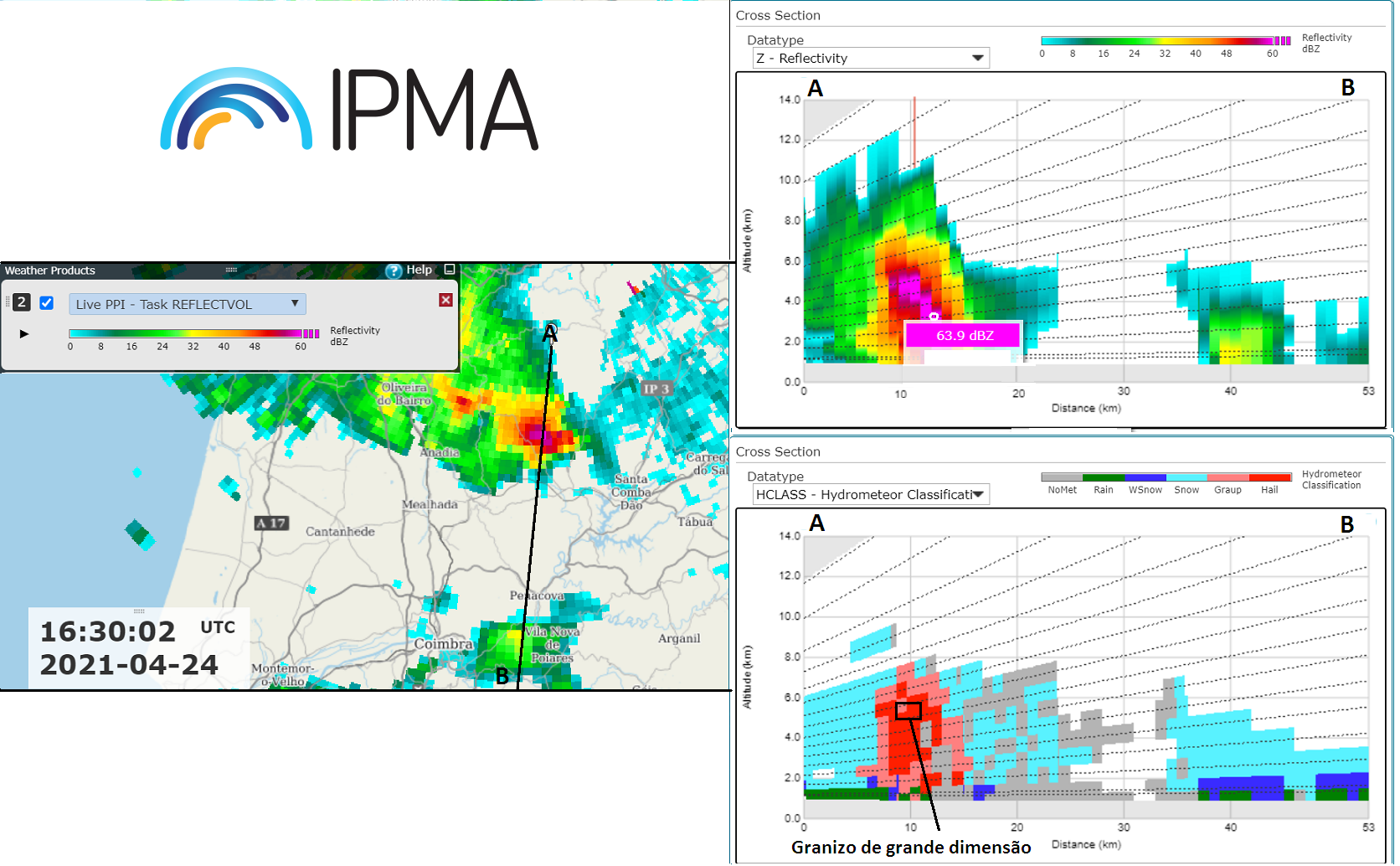
Task: Open the Help question mark icon
Action: point(394,271)
